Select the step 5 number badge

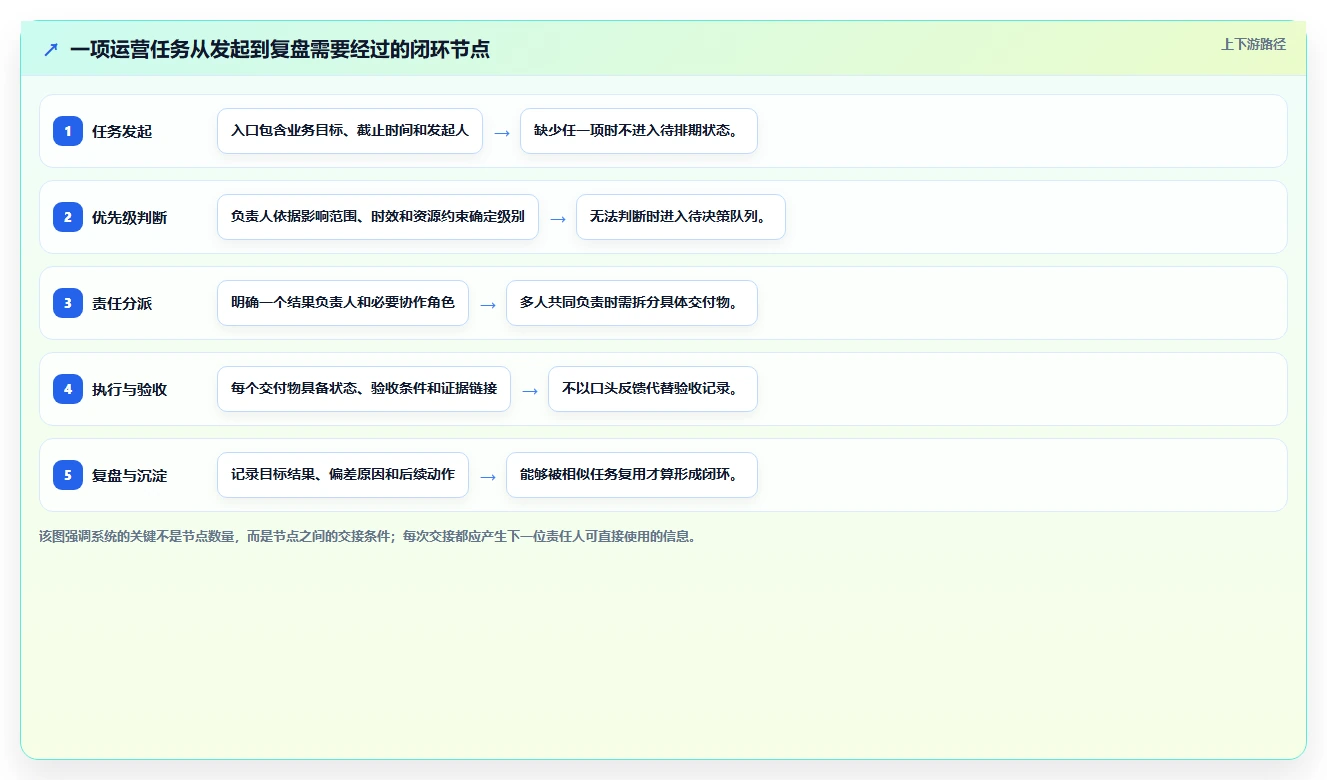[x=68, y=475]
